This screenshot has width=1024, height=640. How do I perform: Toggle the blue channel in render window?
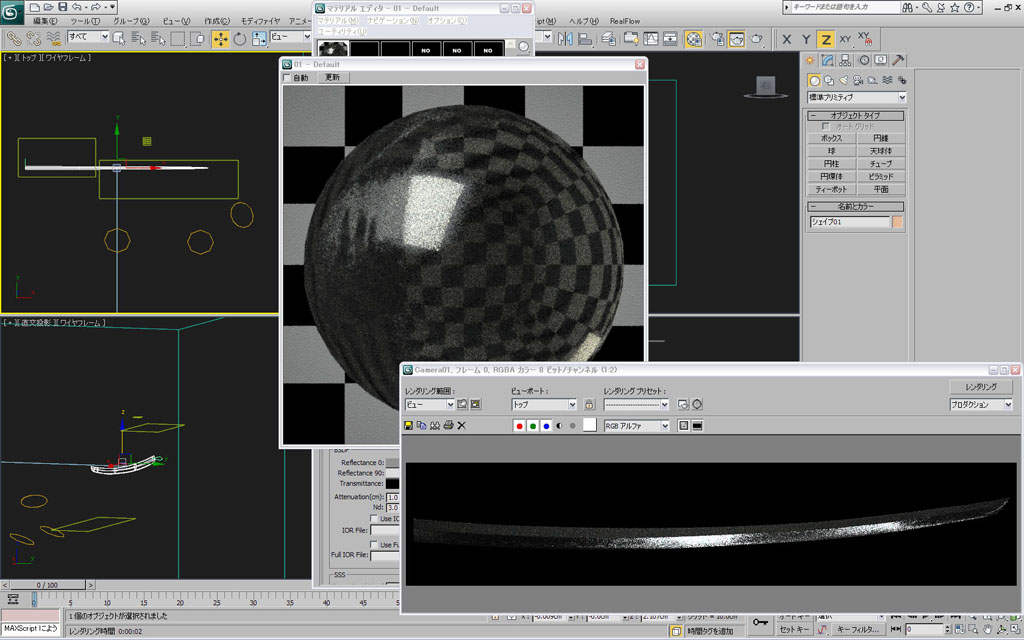546,425
